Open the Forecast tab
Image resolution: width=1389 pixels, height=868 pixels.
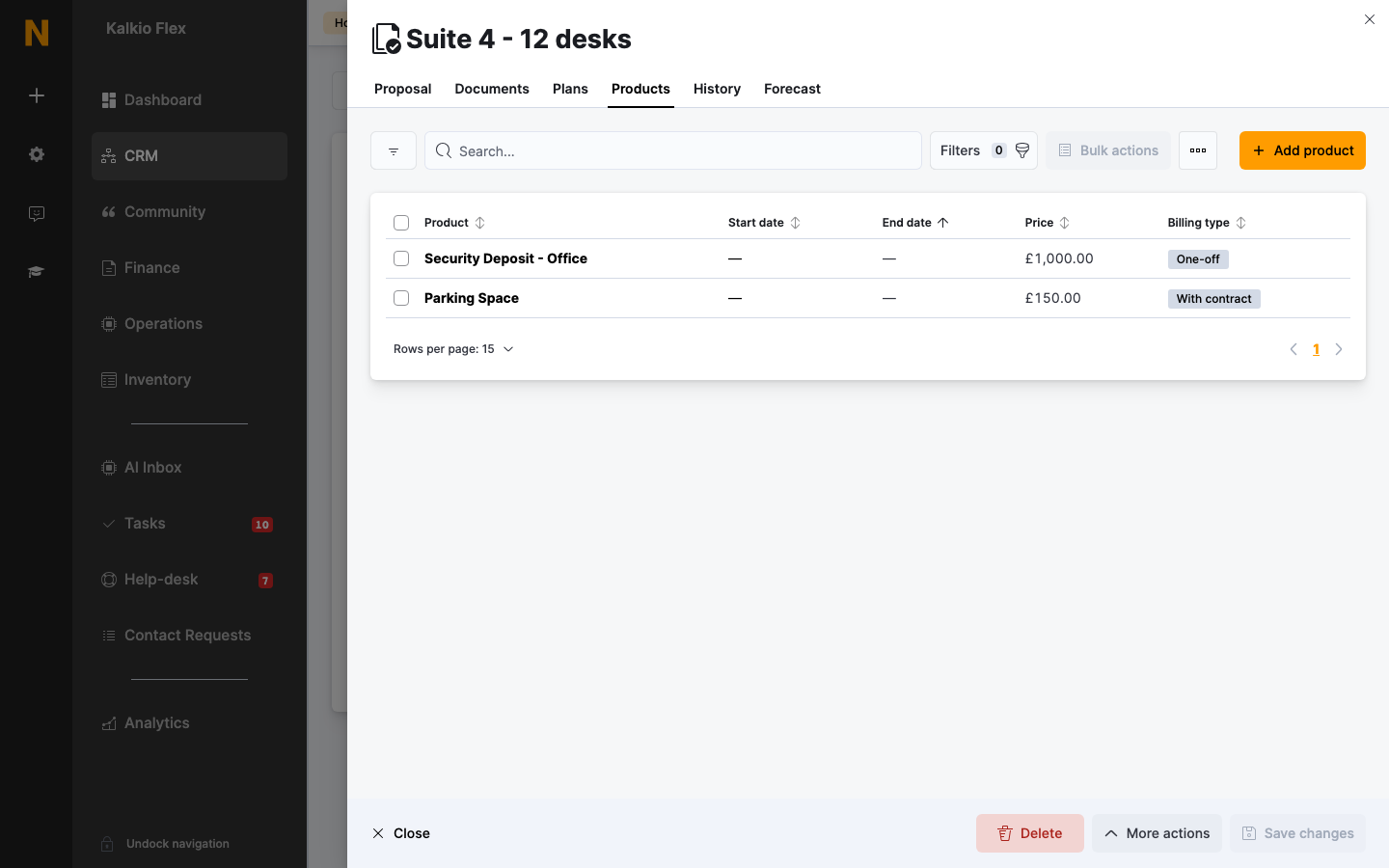792,89
